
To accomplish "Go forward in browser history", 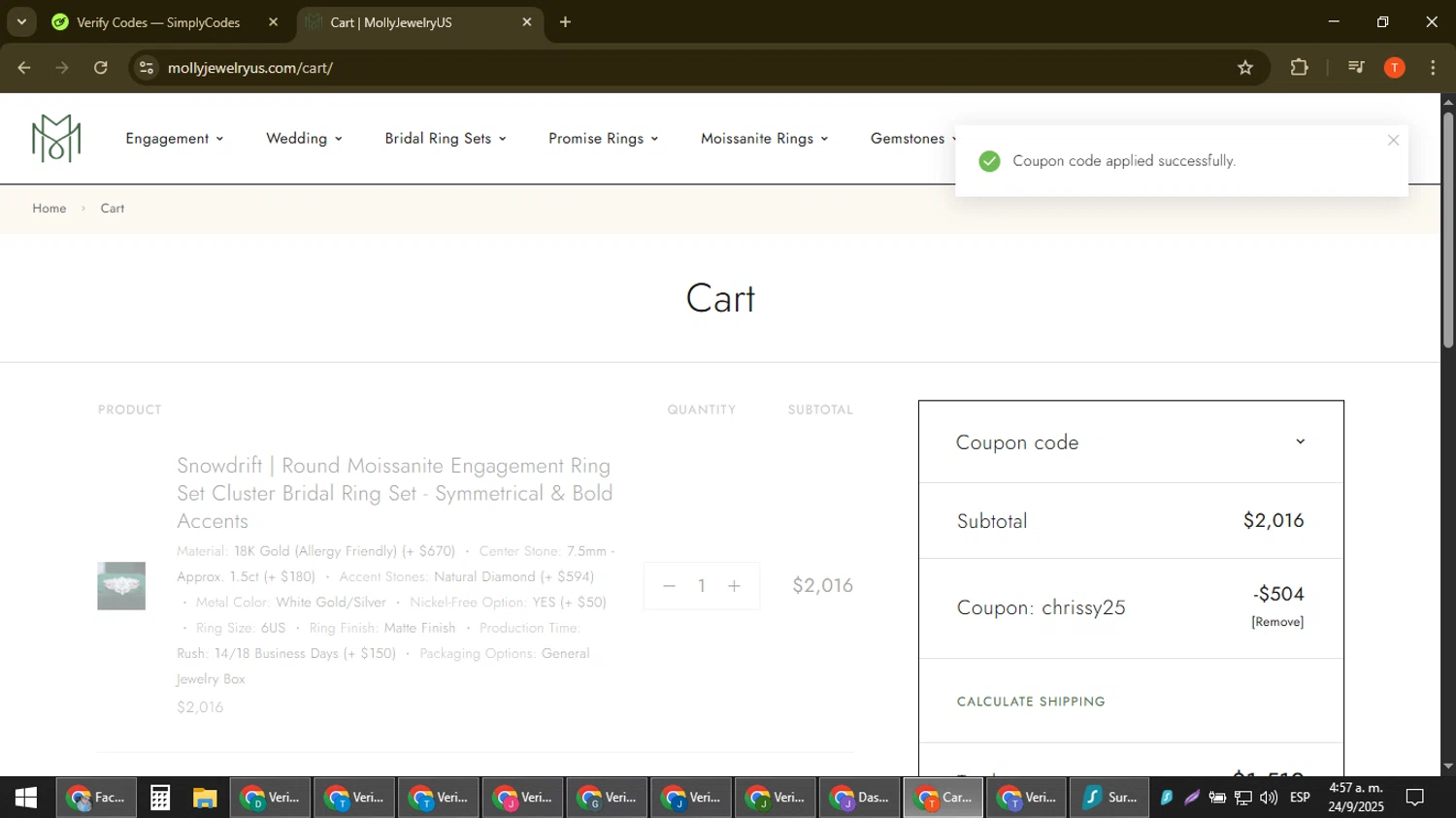I will tap(62, 68).
